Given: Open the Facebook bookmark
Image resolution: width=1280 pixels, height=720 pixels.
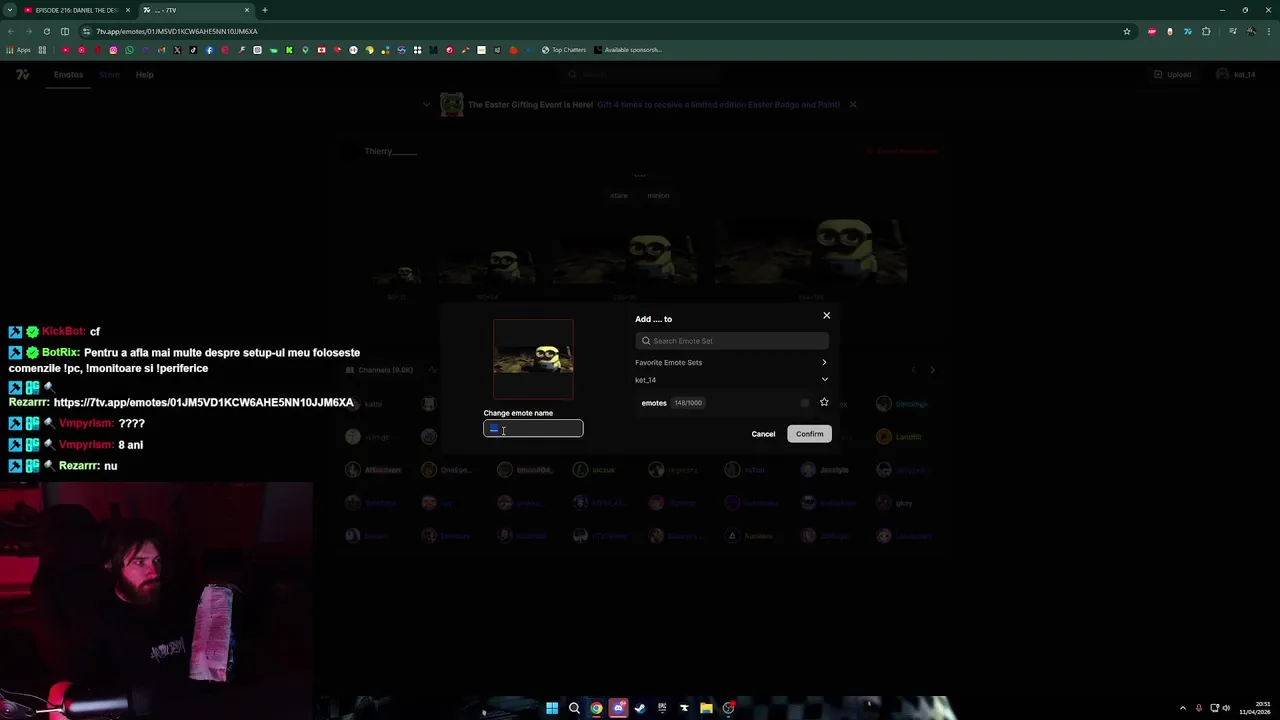Looking at the screenshot, I should [x=209, y=50].
